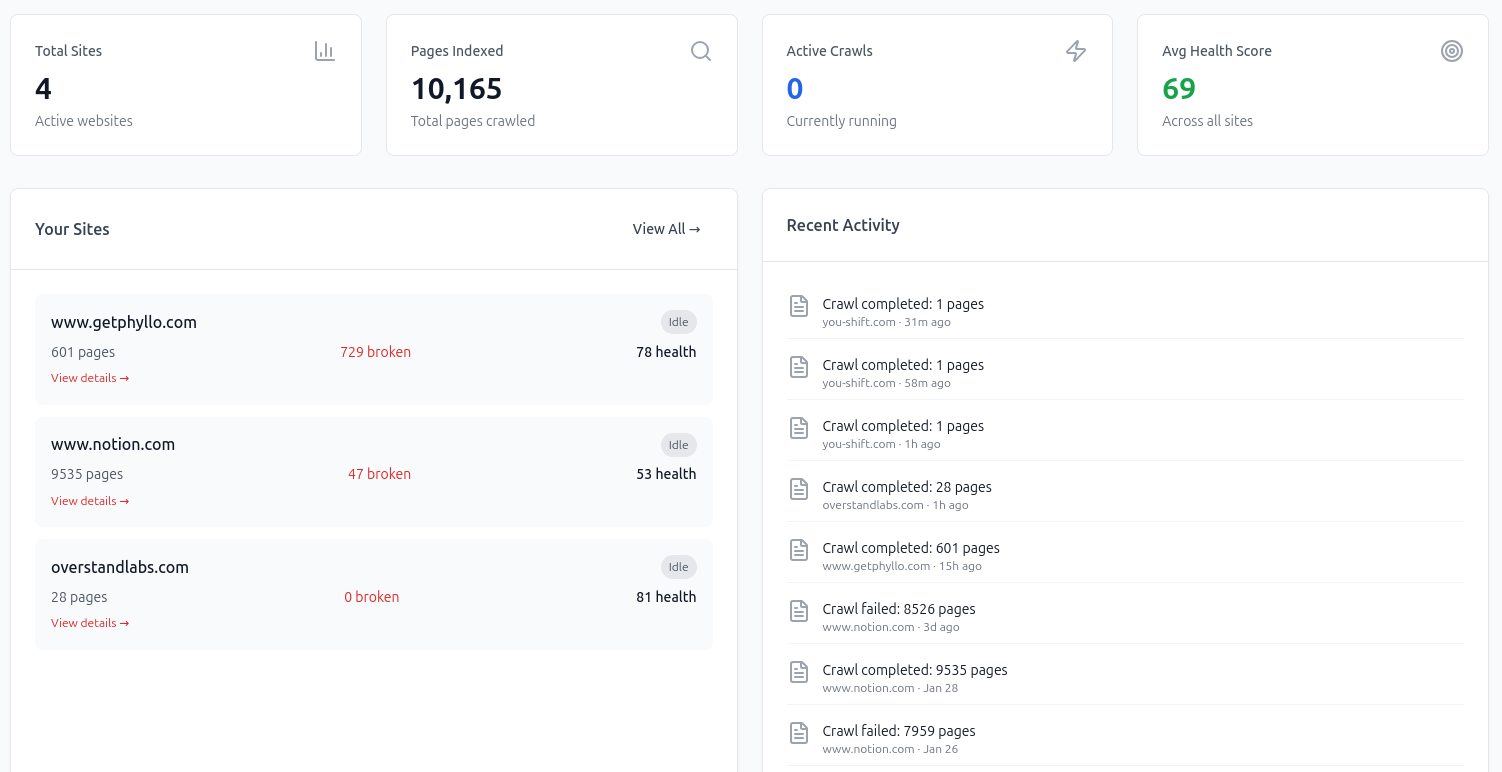This screenshot has height=772, width=1502.
Task: Open the Recent Activity panel header
Action: click(x=843, y=225)
